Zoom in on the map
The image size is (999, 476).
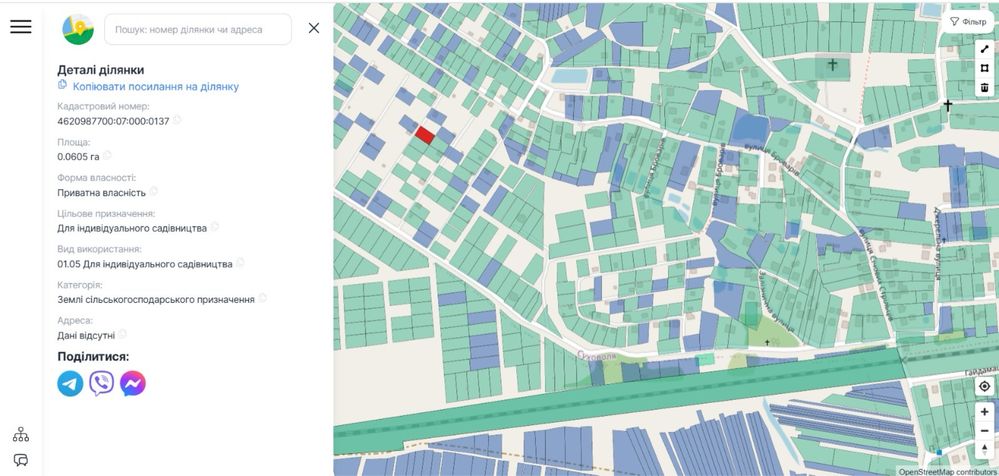[984, 411]
